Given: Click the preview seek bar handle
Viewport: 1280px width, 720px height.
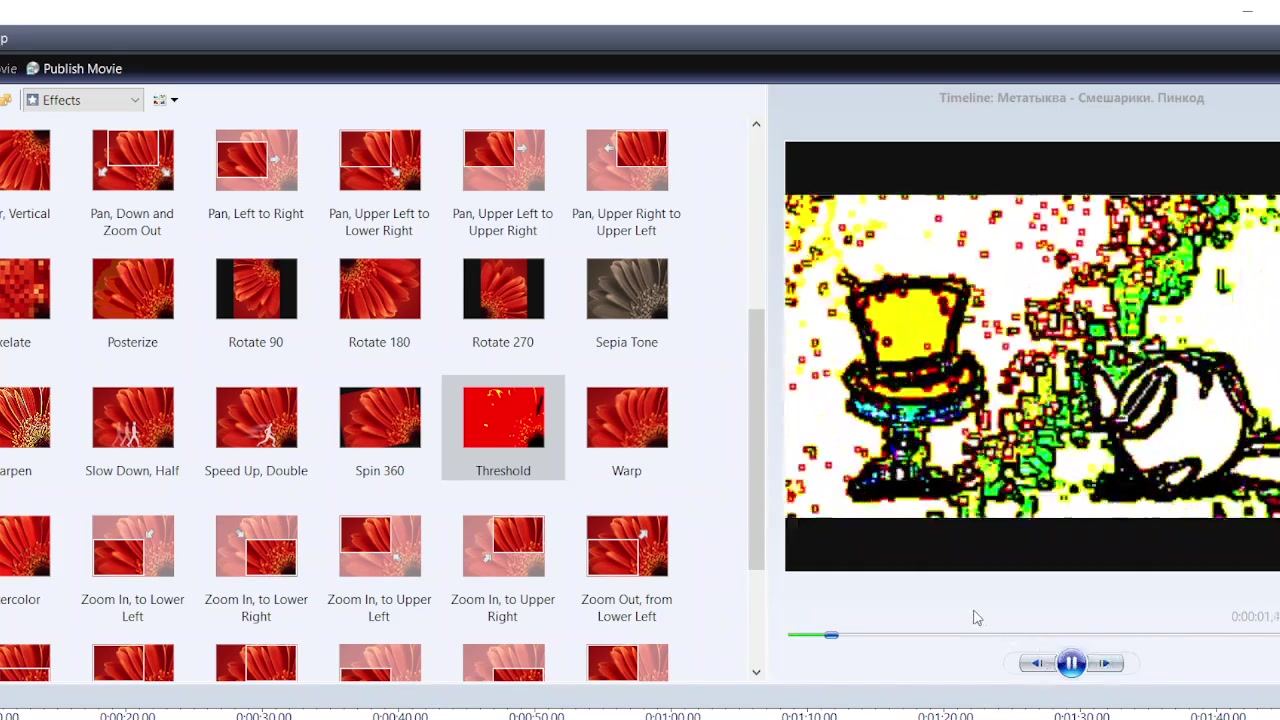Looking at the screenshot, I should coord(831,635).
